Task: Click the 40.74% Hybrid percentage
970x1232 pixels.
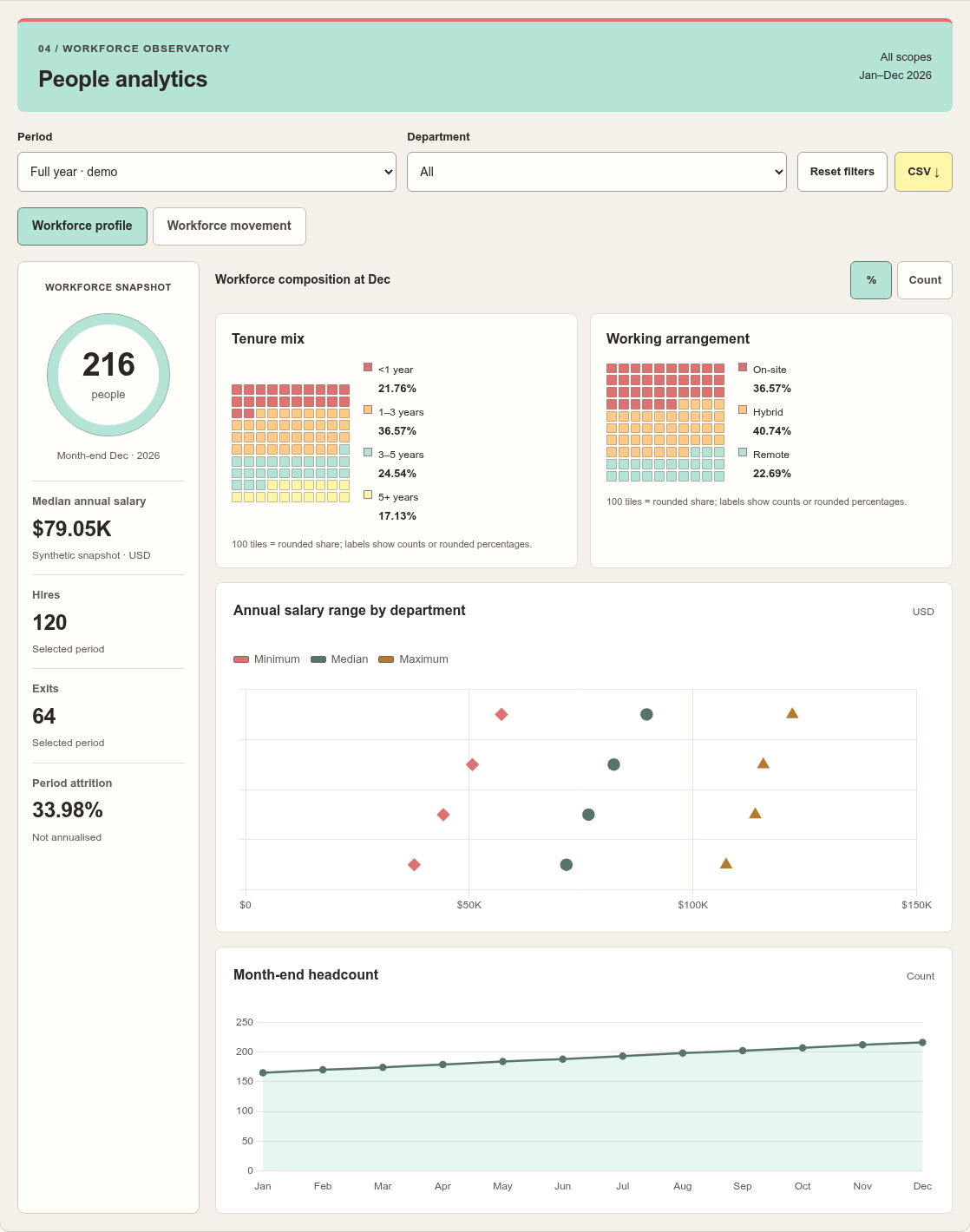Action: [772, 431]
